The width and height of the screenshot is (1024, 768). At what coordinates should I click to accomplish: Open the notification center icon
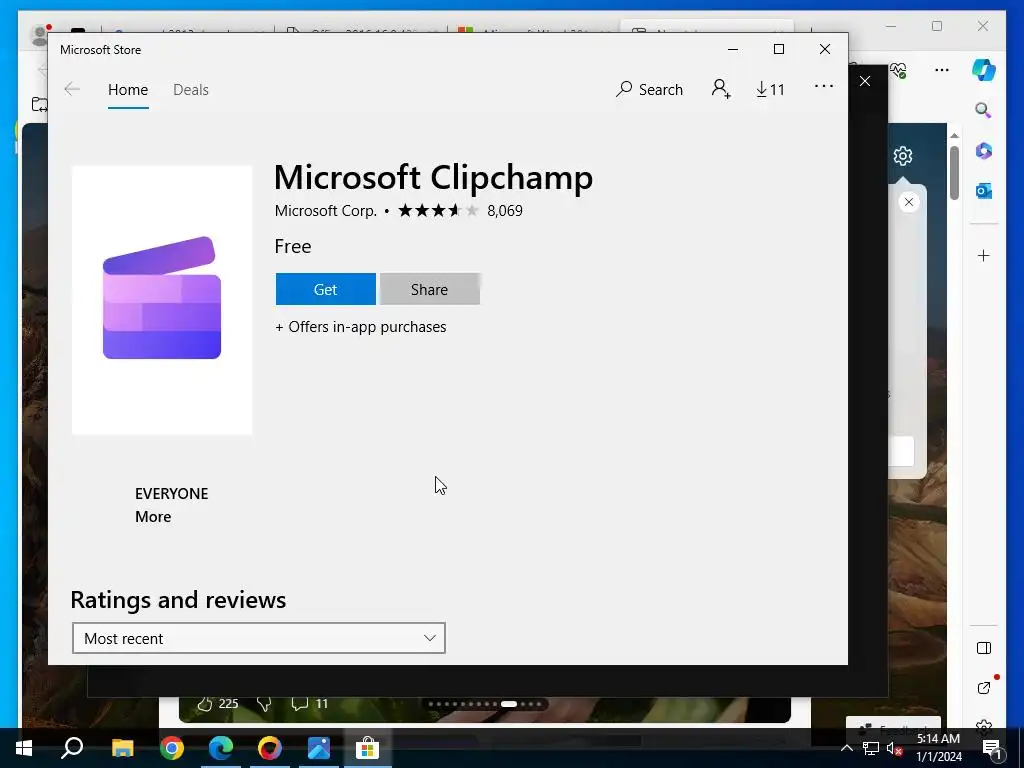(991, 748)
